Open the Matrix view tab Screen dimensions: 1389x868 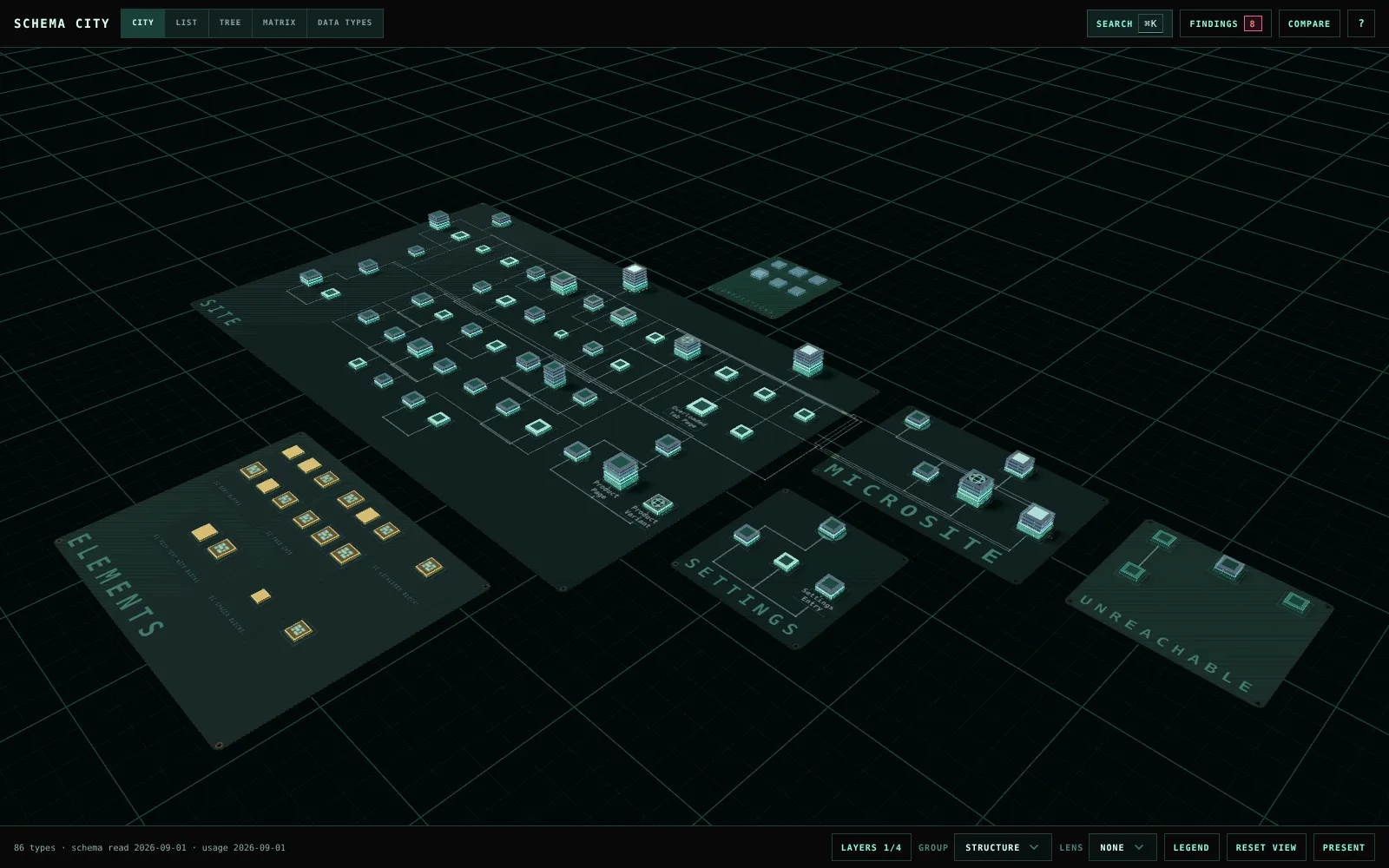coord(280,23)
